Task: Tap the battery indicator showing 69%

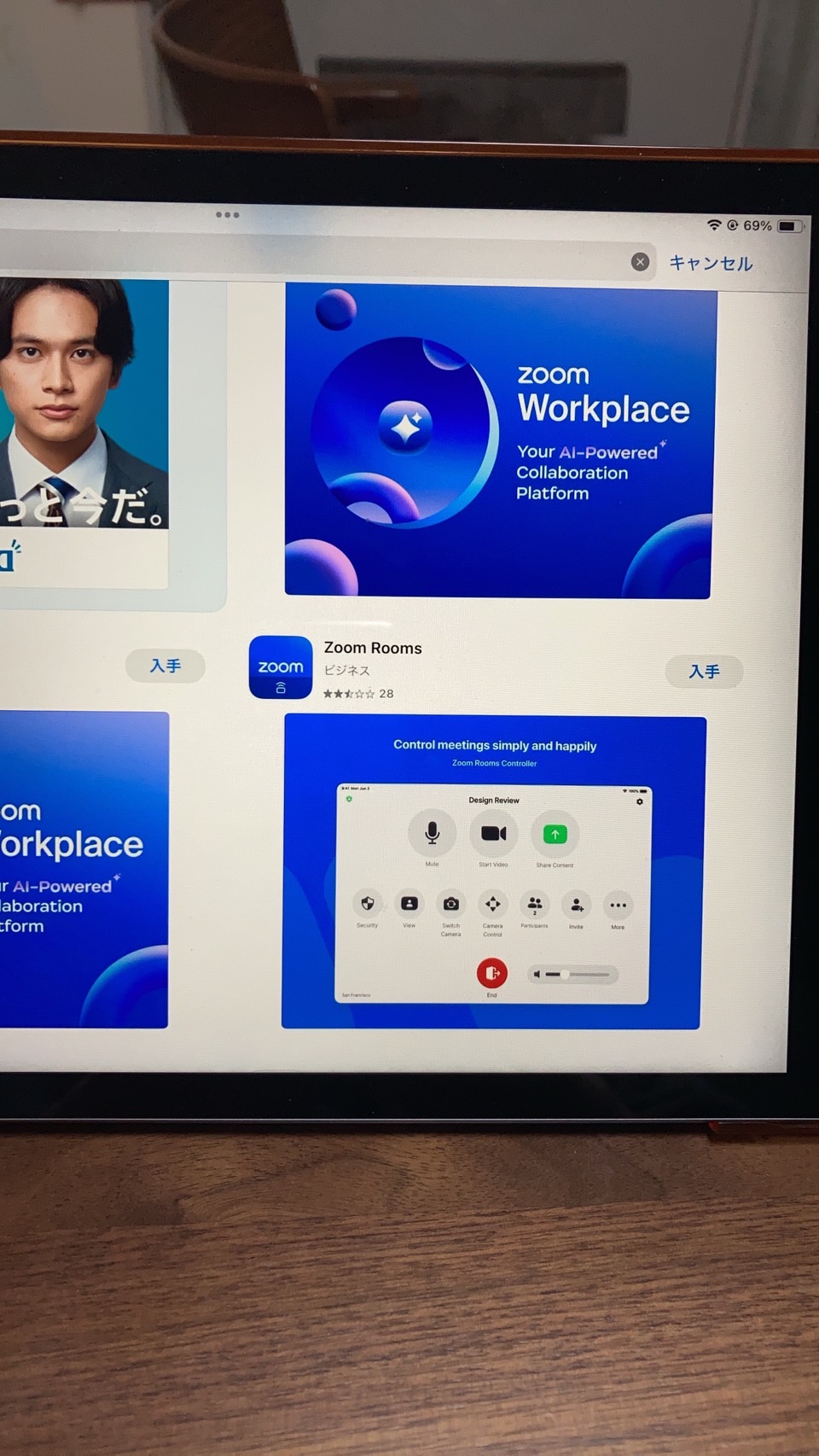Action: pos(774,226)
